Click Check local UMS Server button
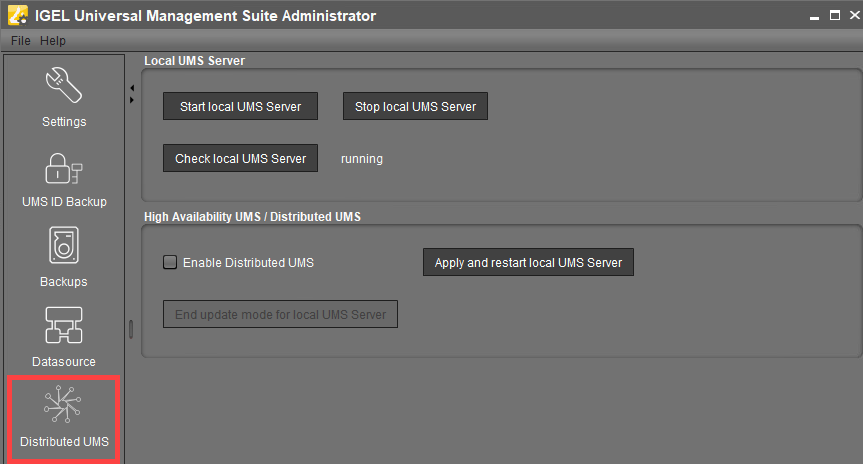The height and width of the screenshot is (464, 863). pos(240,158)
